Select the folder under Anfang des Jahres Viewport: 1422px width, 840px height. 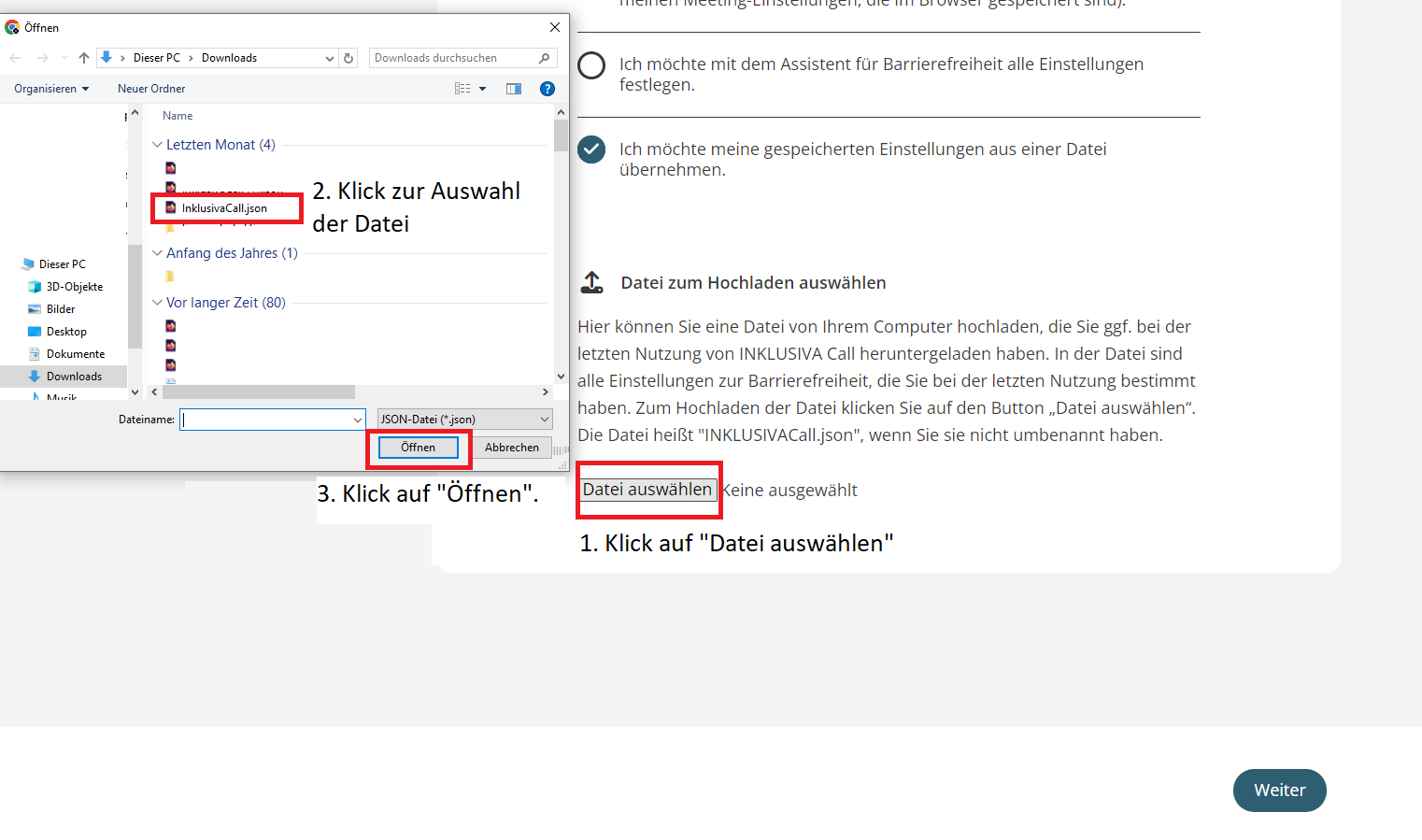pyautogui.click(x=170, y=277)
